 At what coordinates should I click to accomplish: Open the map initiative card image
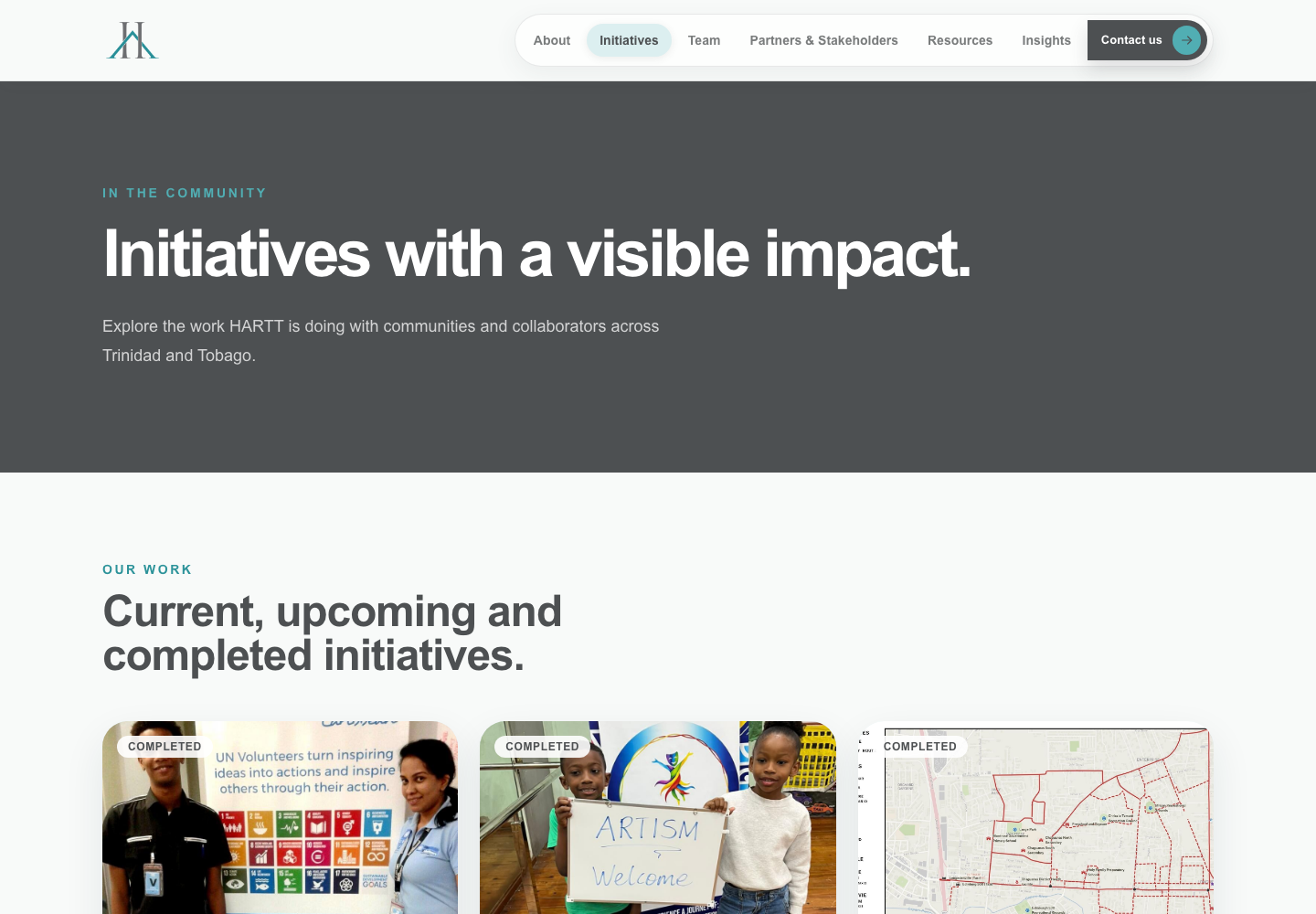(x=1035, y=817)
